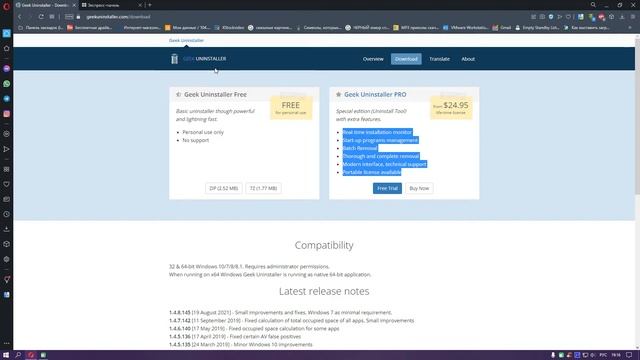Click the toolbar heart bookmark icon
Viewport: 640px width, 360px height.
[568, 17]
